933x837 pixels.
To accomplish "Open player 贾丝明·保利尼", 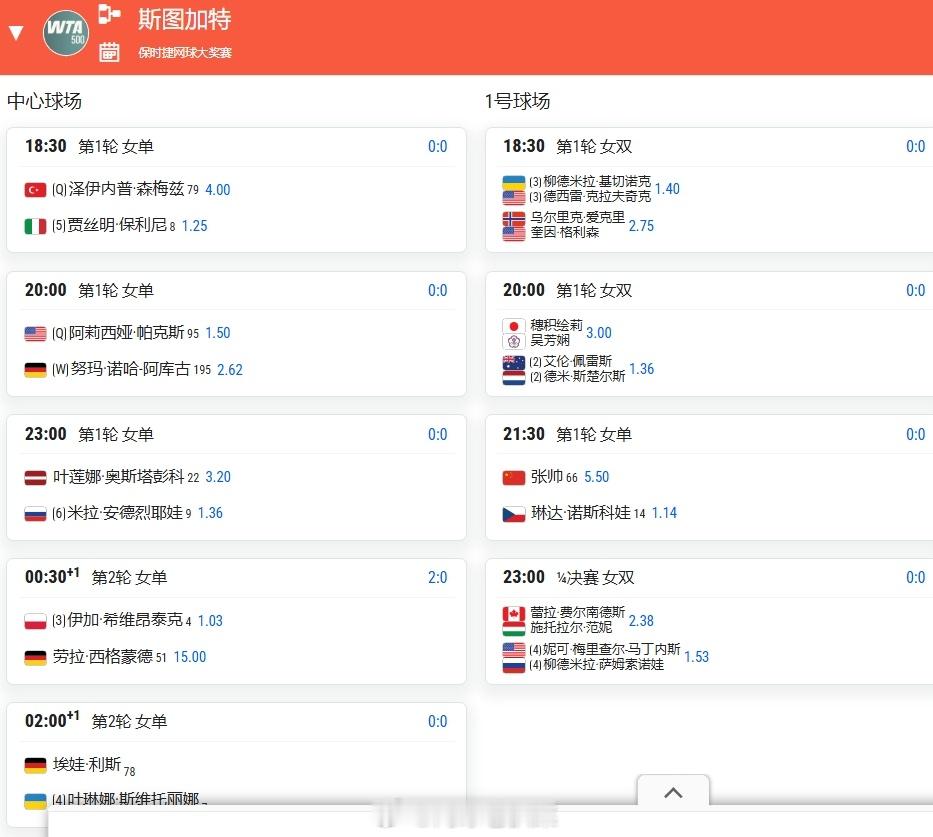I will [117, 225].
